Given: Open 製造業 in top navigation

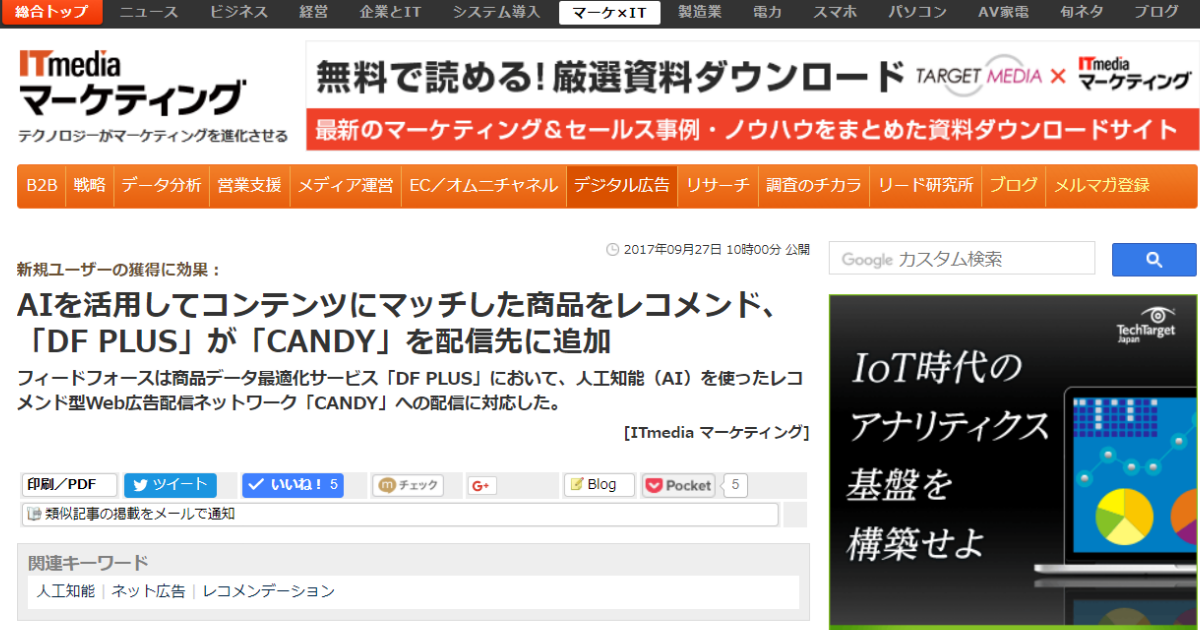Looking at the screenshot, I should [700, 12].
